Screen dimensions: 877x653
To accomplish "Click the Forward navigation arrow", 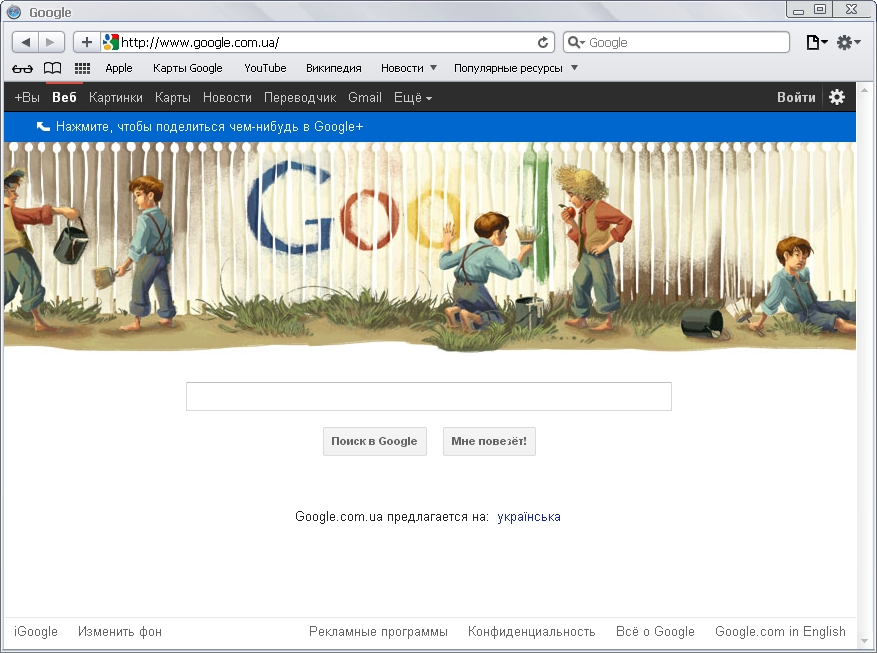I will [x=51, y=42].
